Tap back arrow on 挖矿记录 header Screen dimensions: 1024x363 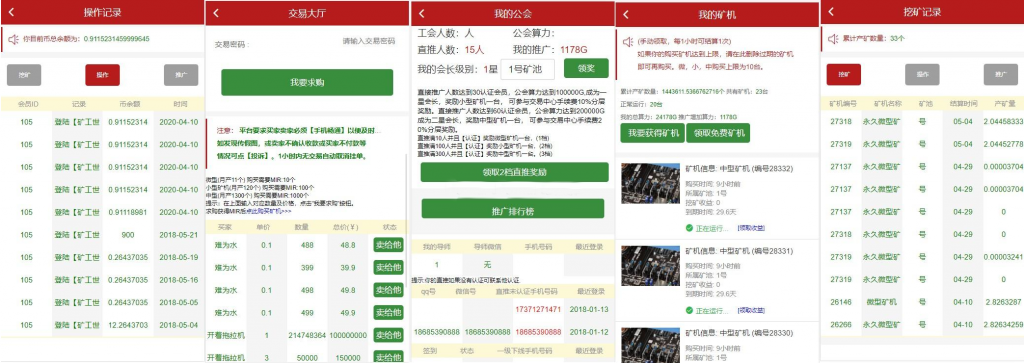coord(831,12)
